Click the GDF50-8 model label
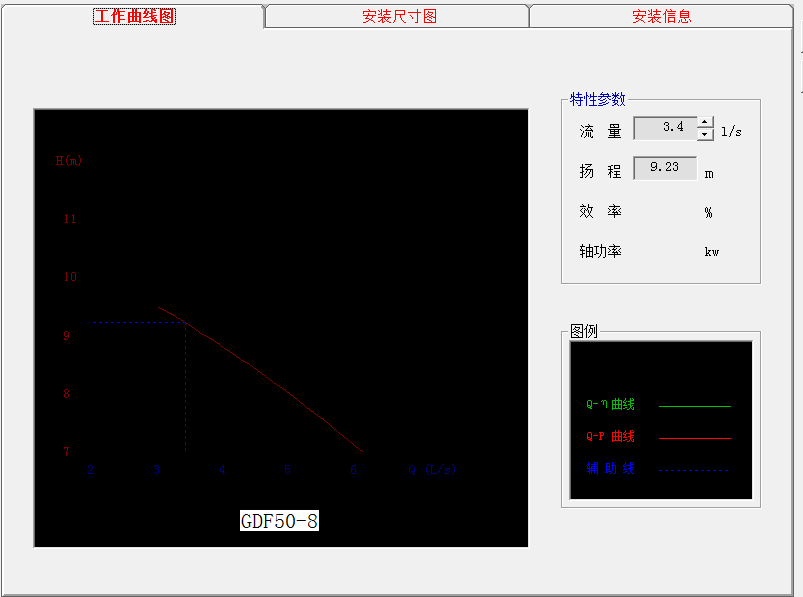Viewport: 803px width, 597px height. pos(279,521)
